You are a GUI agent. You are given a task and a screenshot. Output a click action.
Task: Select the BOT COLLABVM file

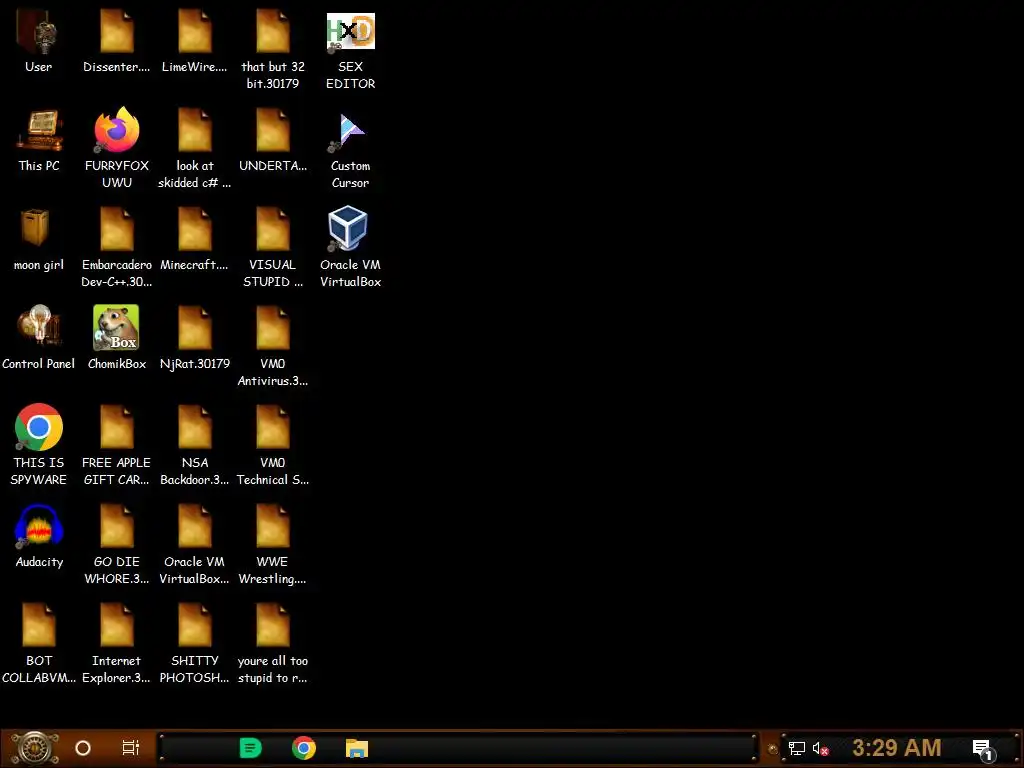39,644
